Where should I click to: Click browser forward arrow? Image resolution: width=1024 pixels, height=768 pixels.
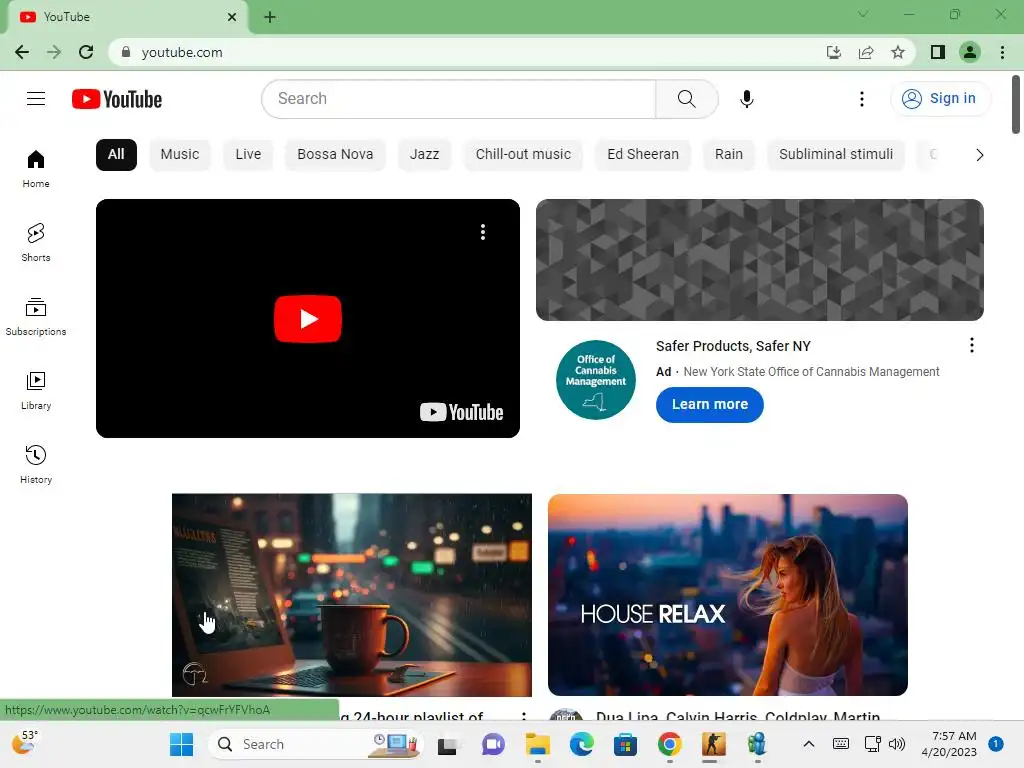tap(54, 52)
